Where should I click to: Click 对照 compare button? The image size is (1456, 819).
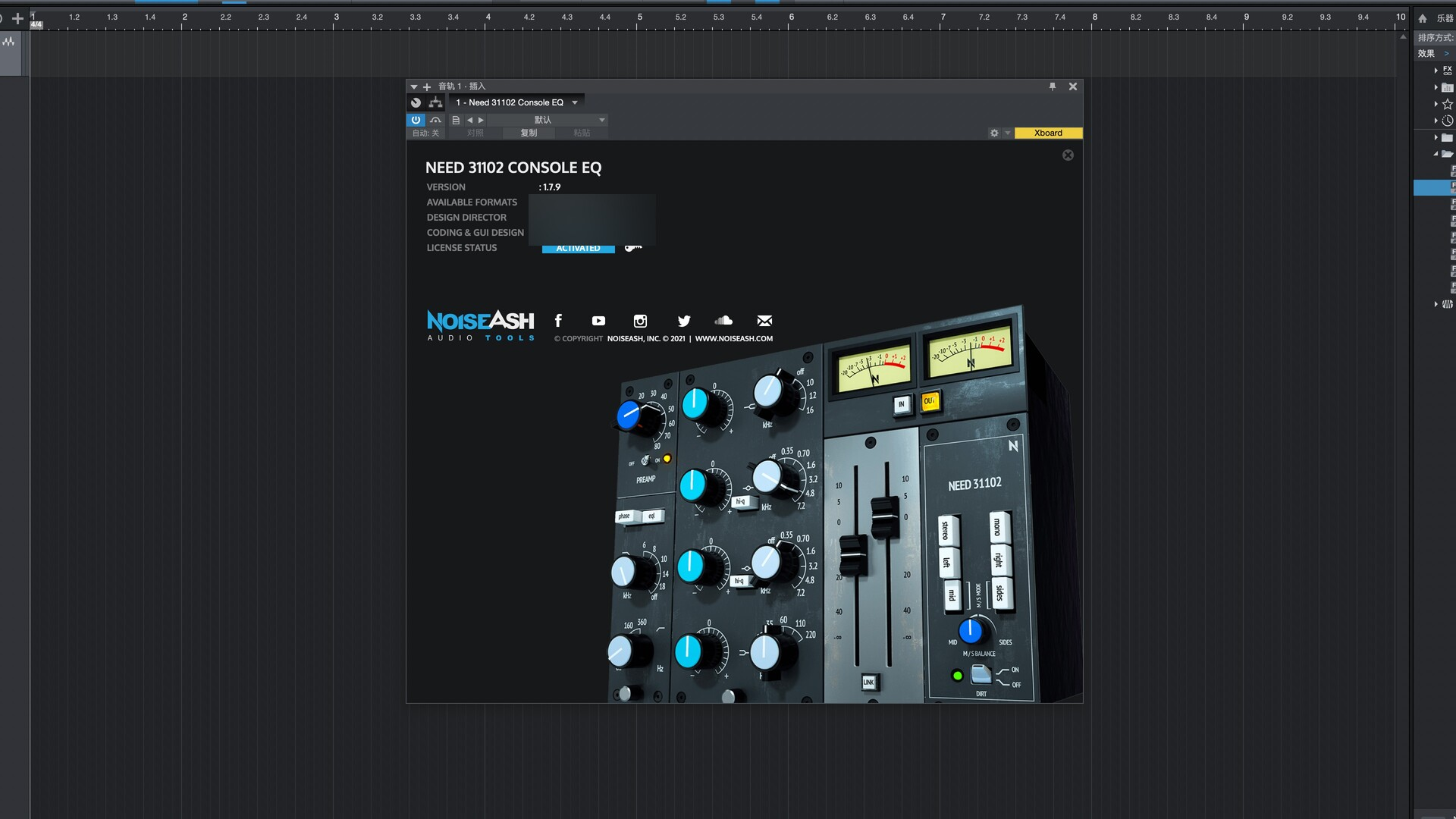pos(475,133)
